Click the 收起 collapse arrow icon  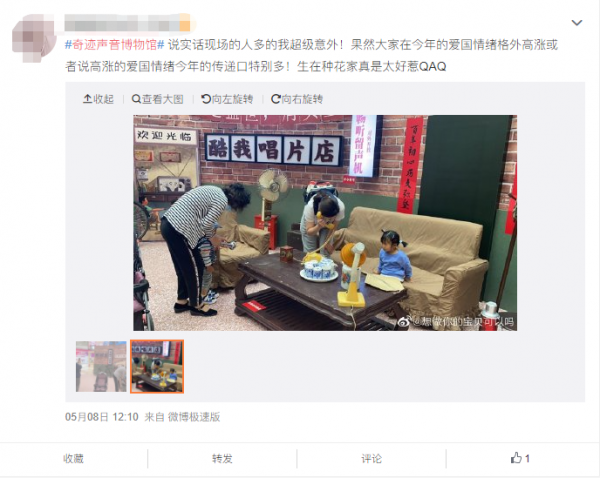tap(87, 99)
